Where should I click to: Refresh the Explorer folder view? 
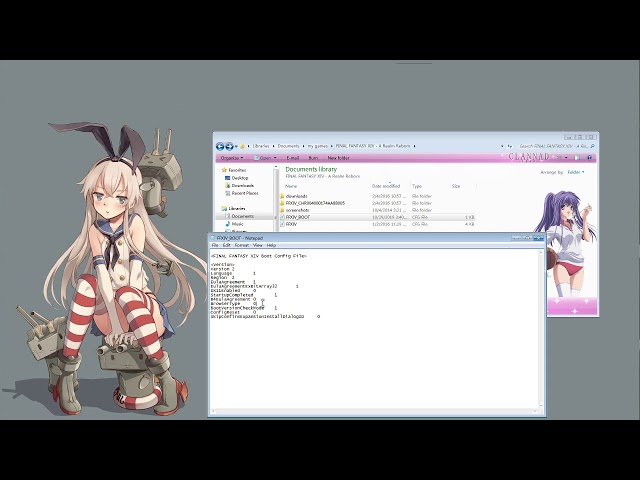point(510,146)
